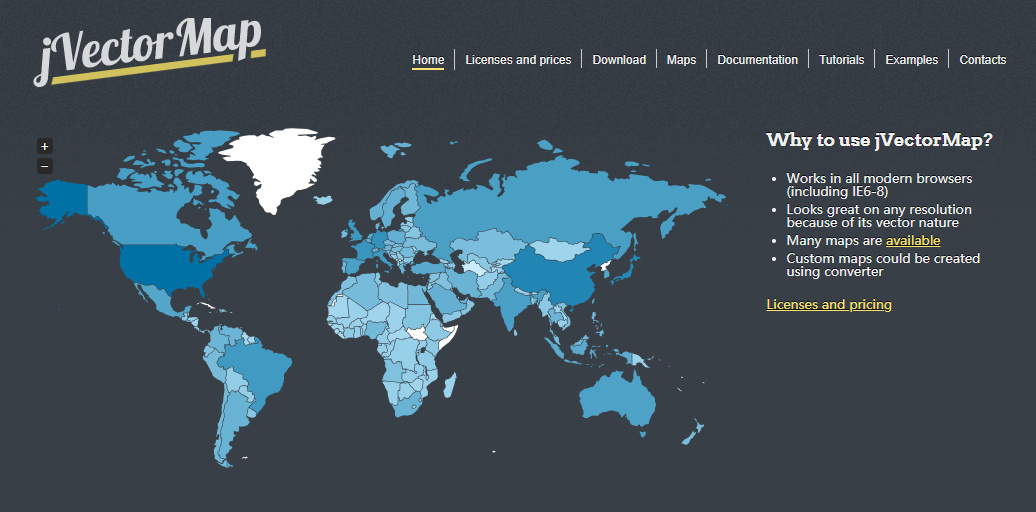Open Licenses and prices page
The width and height of the screenshot is (1036, 512).
518,59
